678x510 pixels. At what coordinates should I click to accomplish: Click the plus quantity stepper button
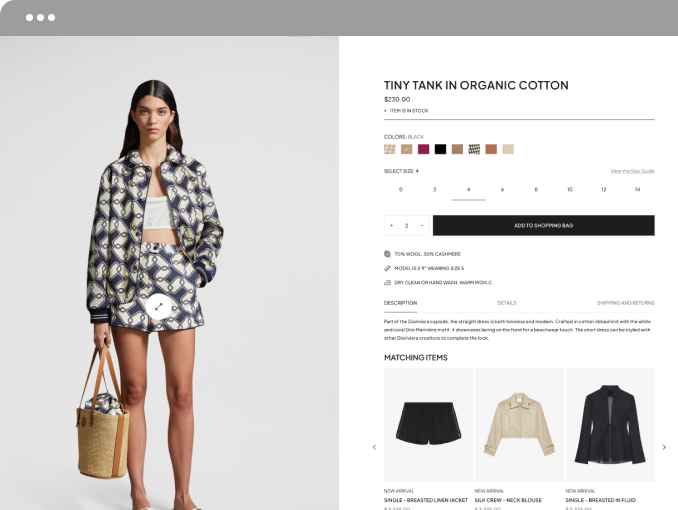point(392,225)
